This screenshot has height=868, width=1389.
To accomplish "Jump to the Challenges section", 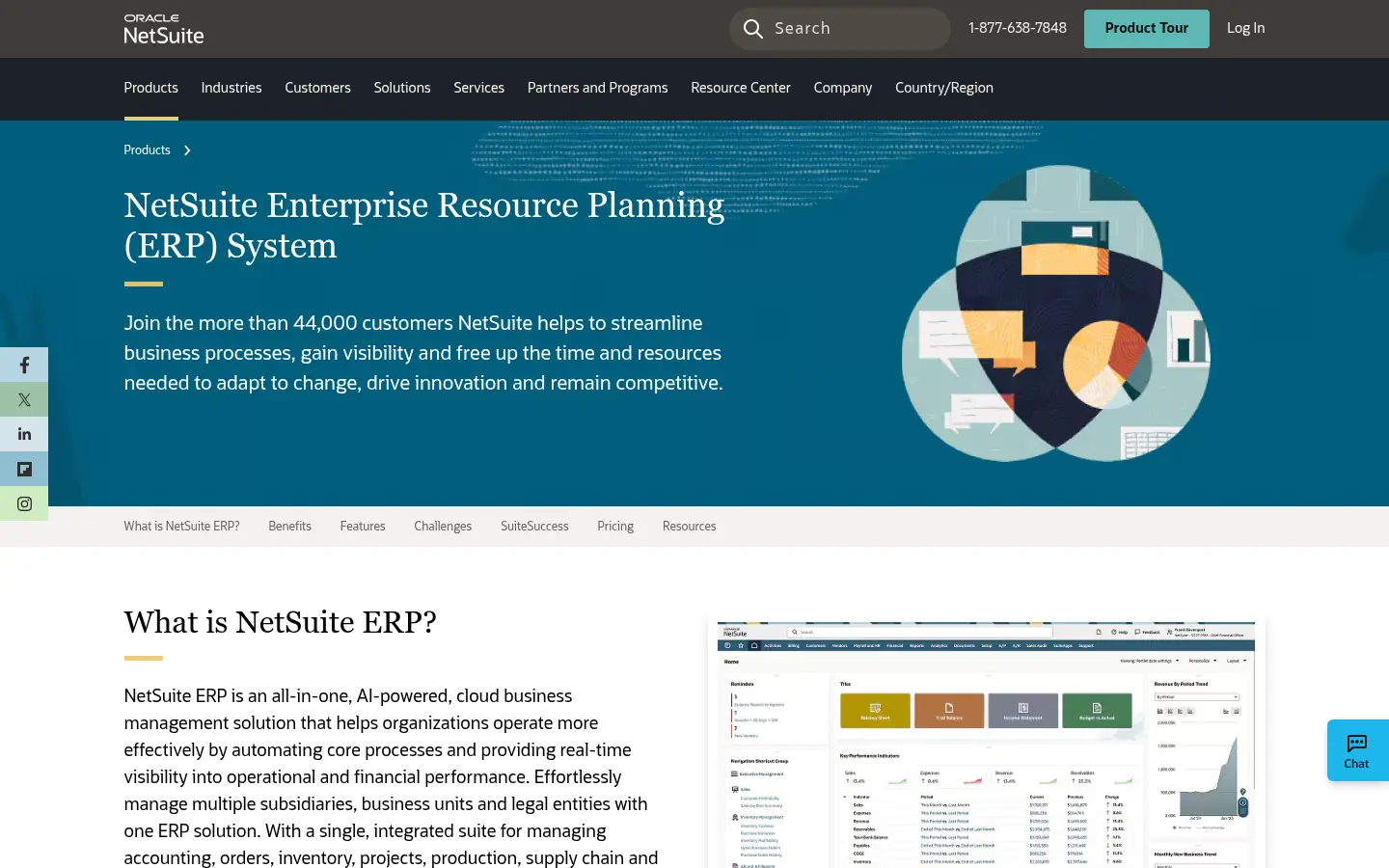I will pos(443,527).
